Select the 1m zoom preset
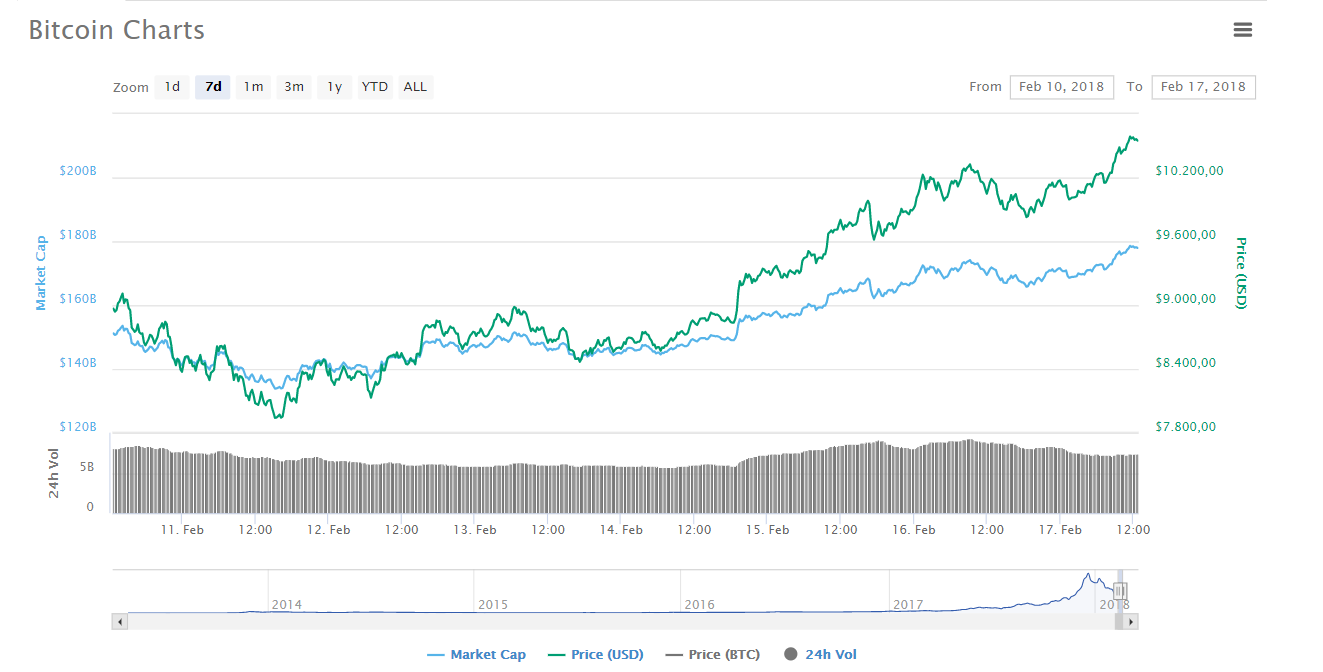1323x672 pixels. pyautogui.click(x=253, y=87)
